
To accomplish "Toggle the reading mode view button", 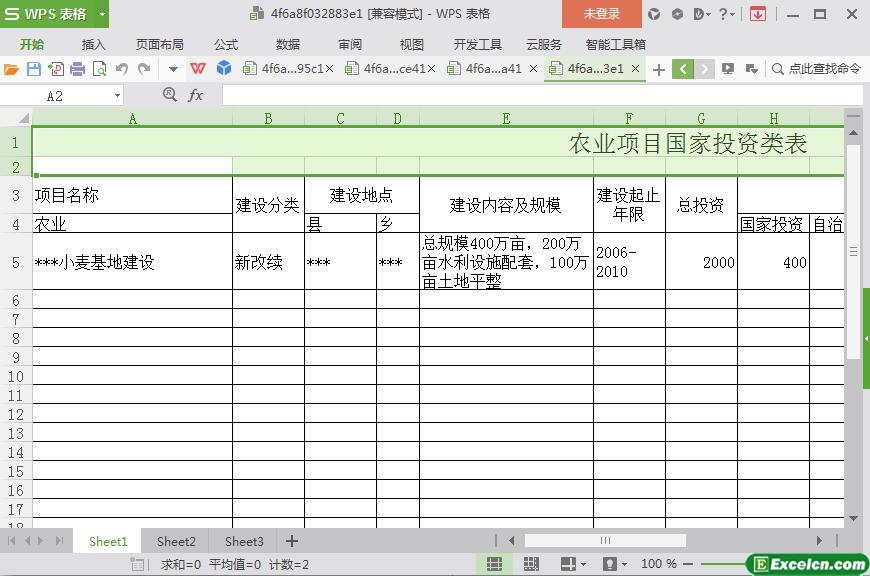I will [x=568, y=564].
